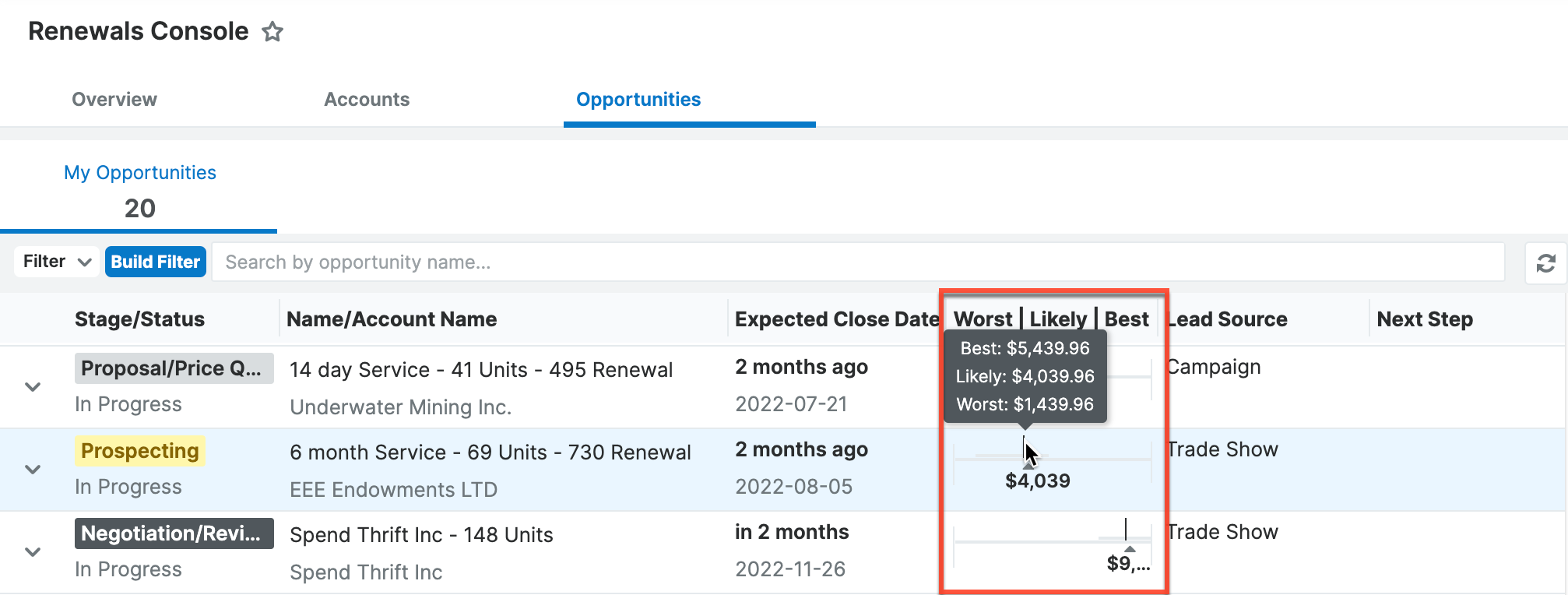Select the My Opportunities tab
The image size is (1568, 595).
click(139, 191)
